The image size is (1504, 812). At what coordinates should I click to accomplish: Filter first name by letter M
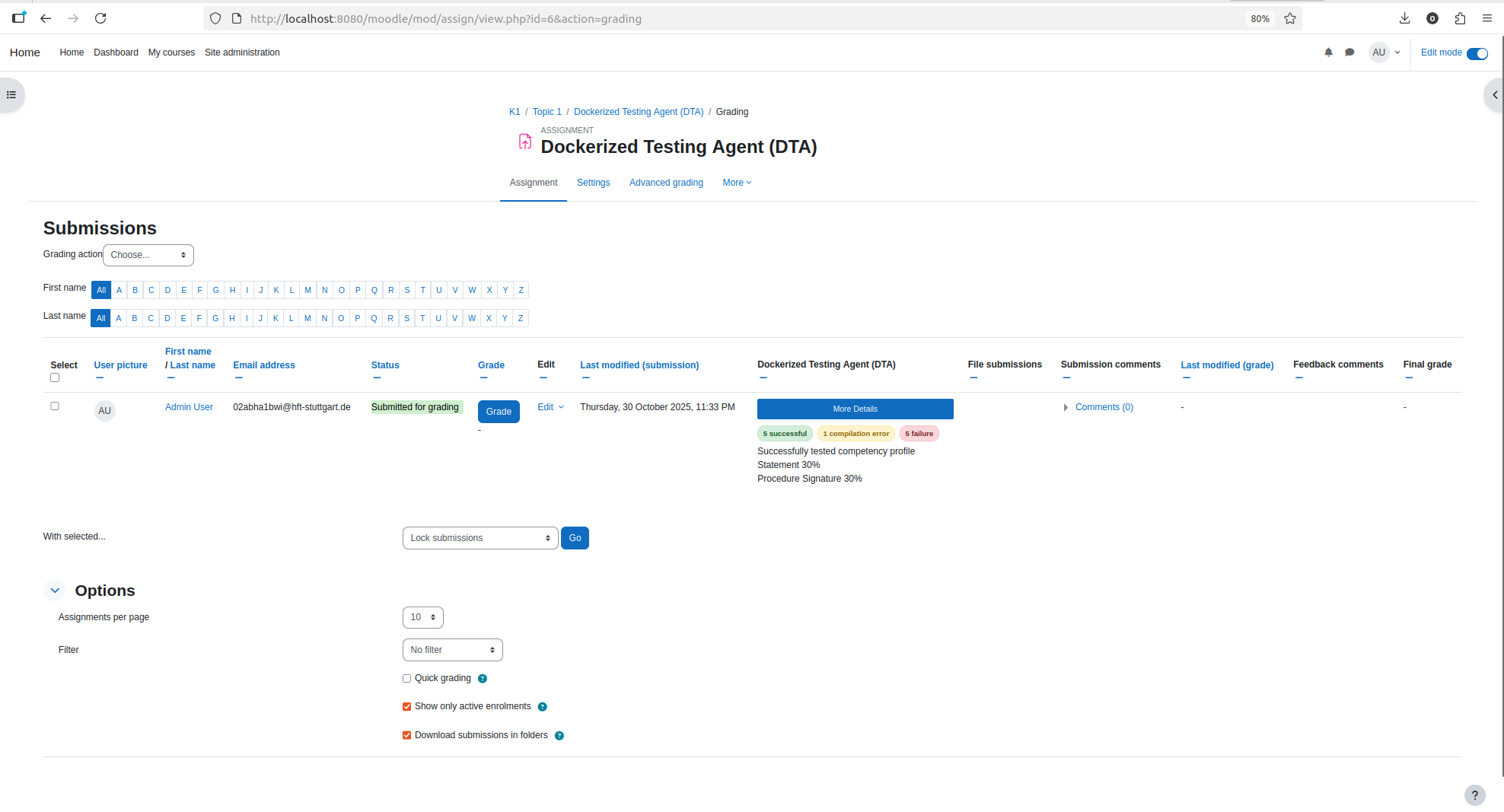[307, 290]
